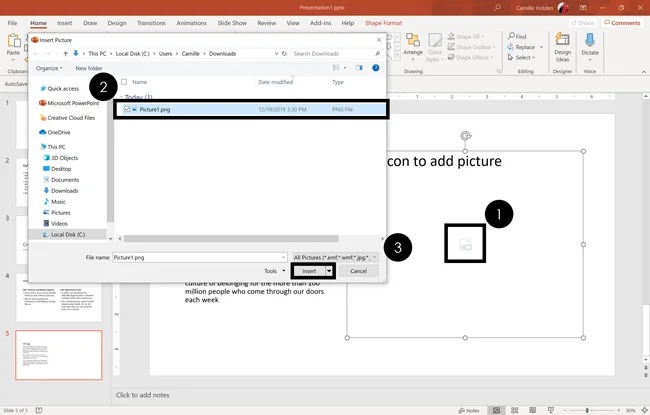Toggle the Picture1.png file checkbox
Image resolution: width=650 pixels, height=415 pixels.
tap(127, 109)
